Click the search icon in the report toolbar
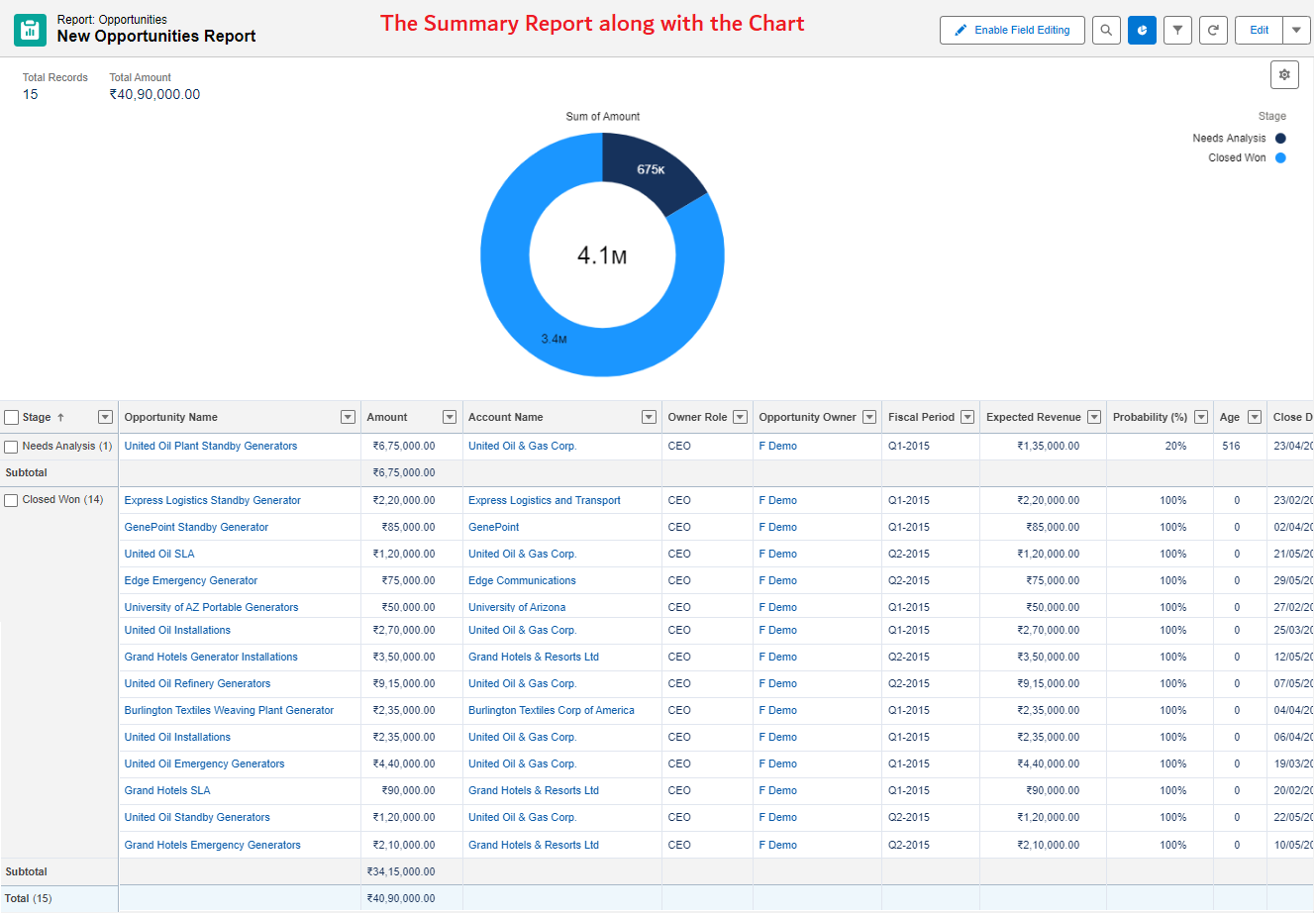This screenshot has width=1316, height=916. pyautogui.click(x=1106, y=30)
